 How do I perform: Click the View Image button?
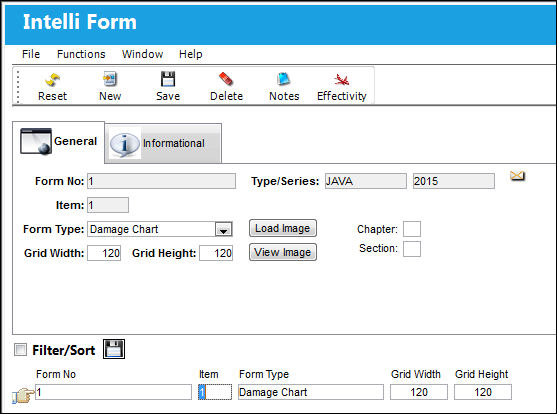pyautogui.click(x=283, y=252)
